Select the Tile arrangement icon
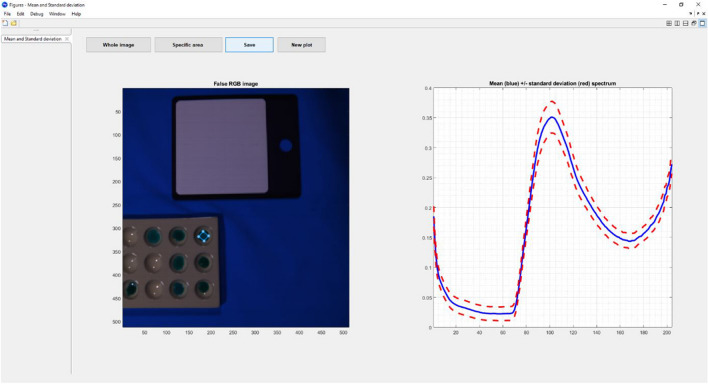 [x=669, y=23]
